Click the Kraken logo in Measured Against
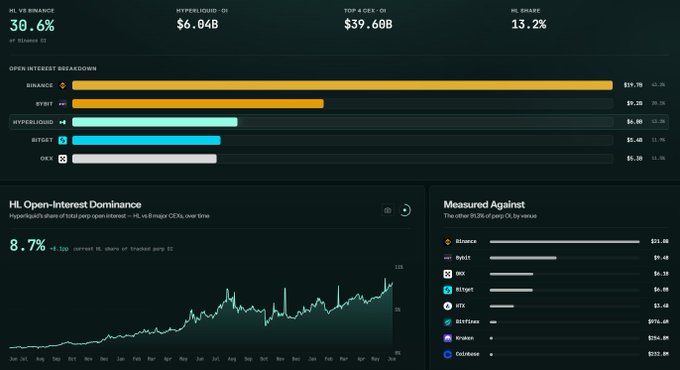The image size is (680, 370). click(x=448, y=338)
